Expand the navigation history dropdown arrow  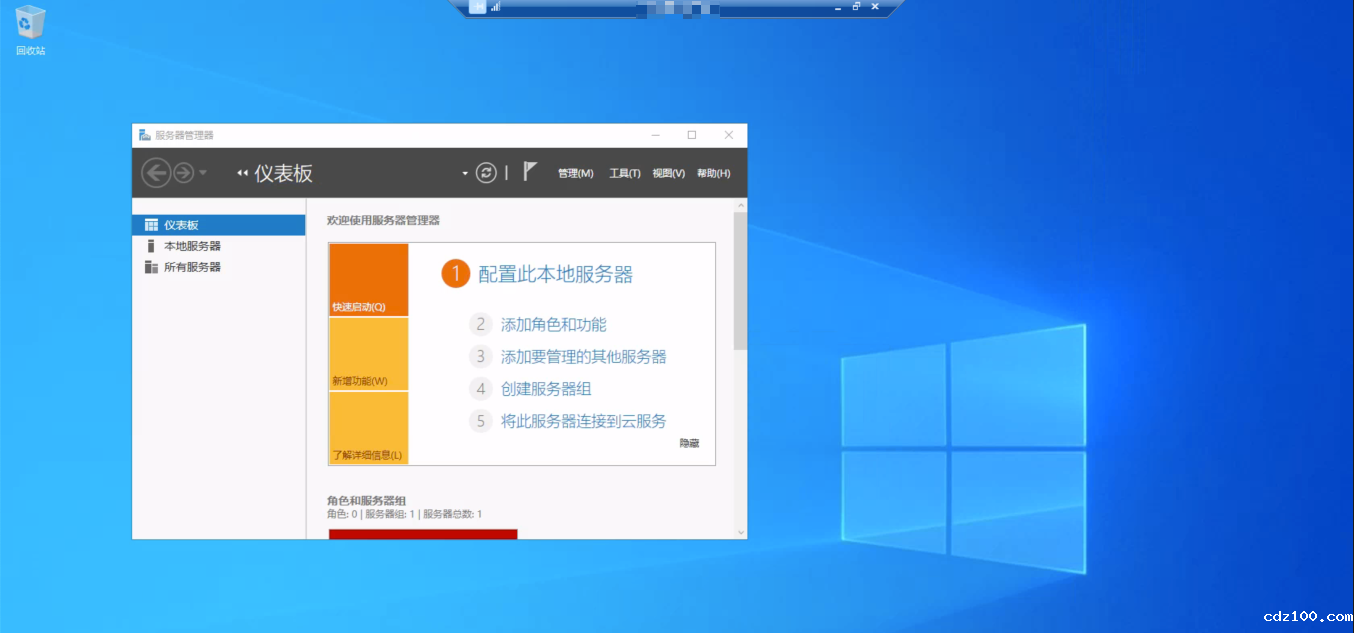click(204, 173)
